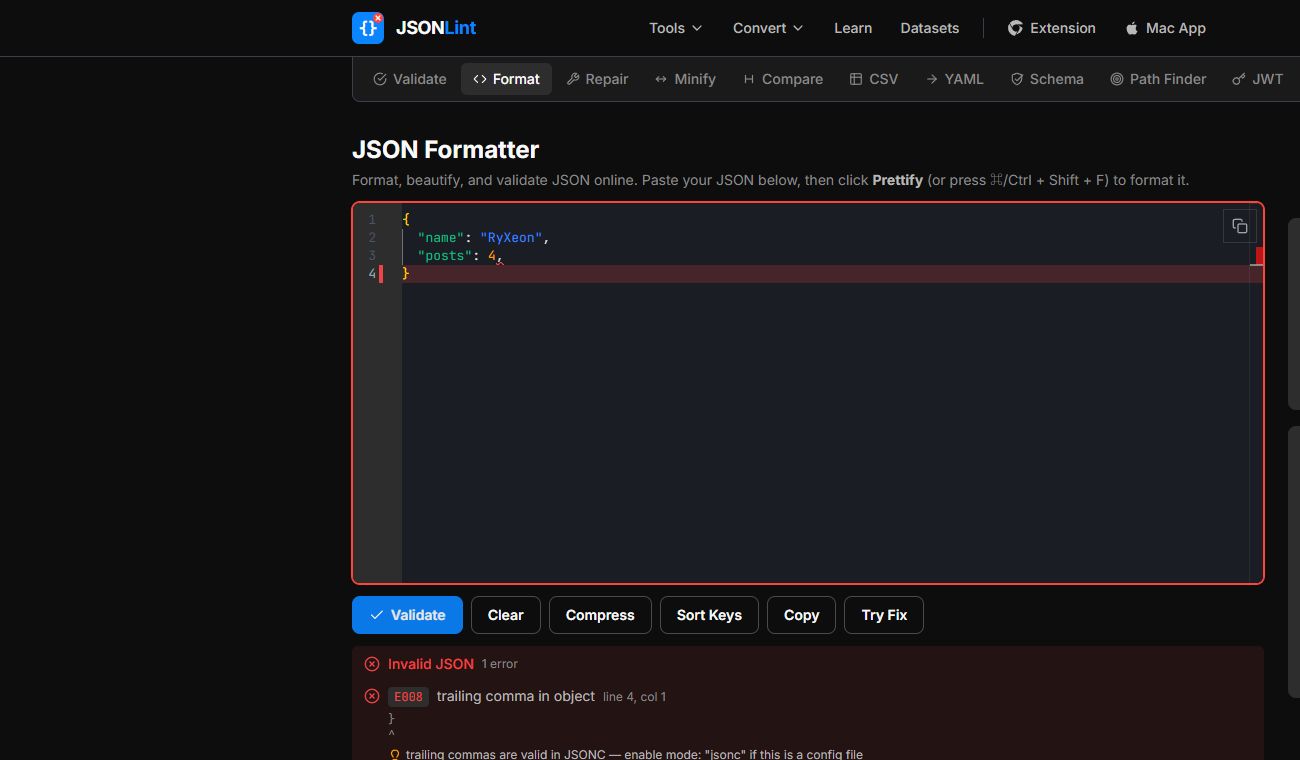Click the Compress button
1300x760 pixels.
click(600, 615)
